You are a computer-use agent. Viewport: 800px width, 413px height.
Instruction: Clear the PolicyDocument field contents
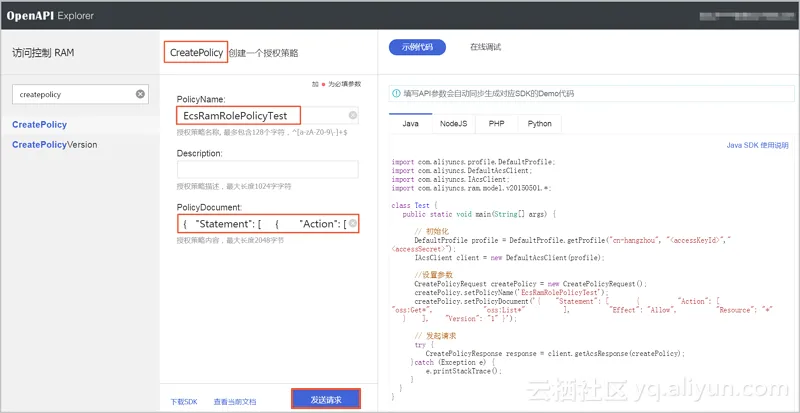(x=352, y=224)
